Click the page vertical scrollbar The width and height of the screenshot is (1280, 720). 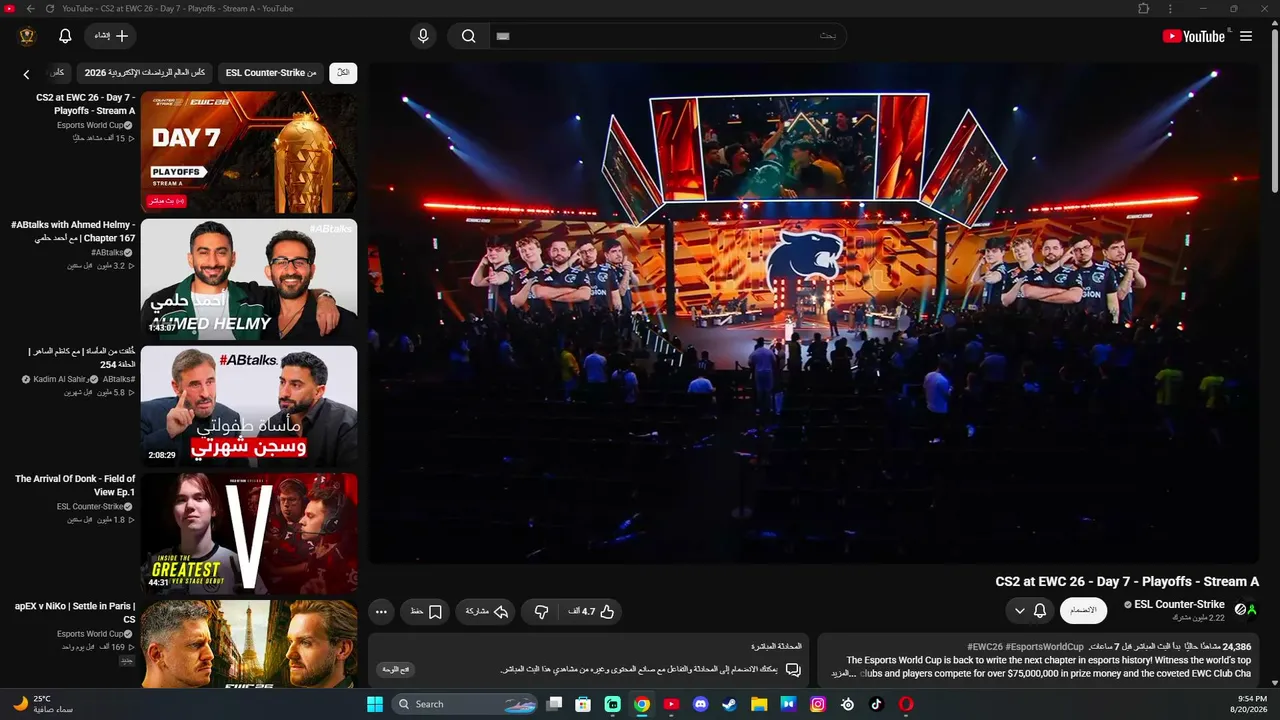coord(1274,110)
